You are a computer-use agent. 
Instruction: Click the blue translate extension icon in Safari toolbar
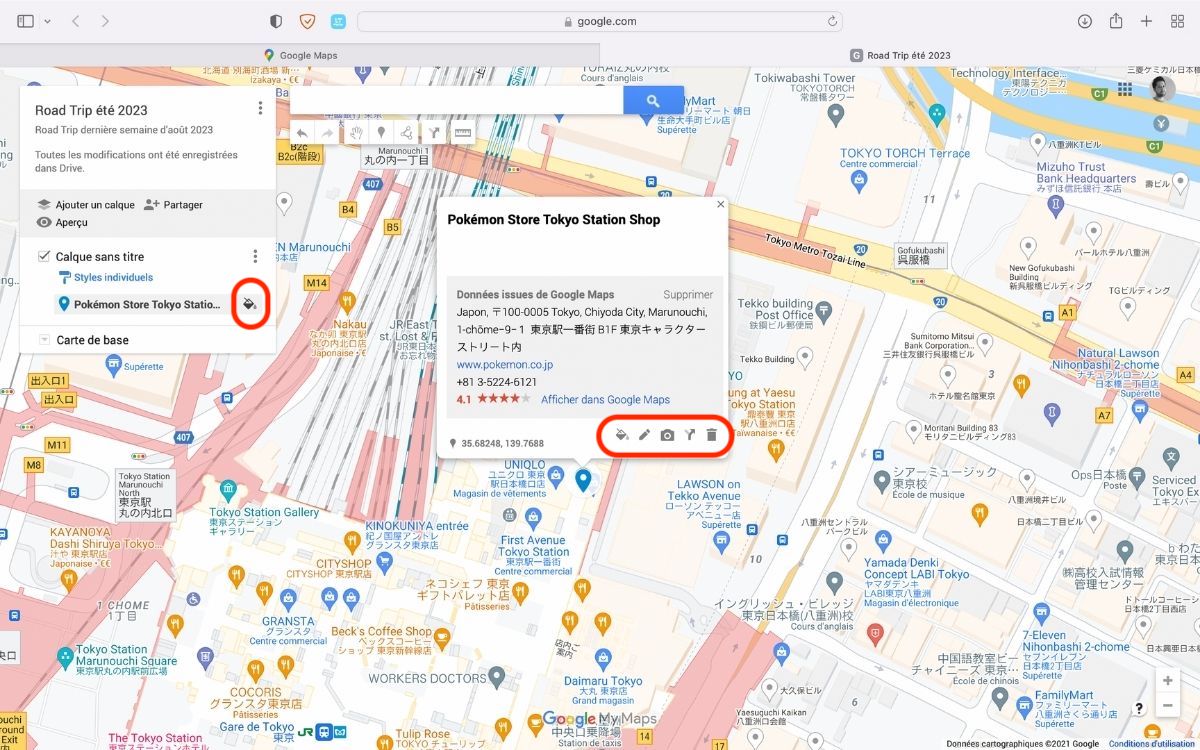[338, 21]
